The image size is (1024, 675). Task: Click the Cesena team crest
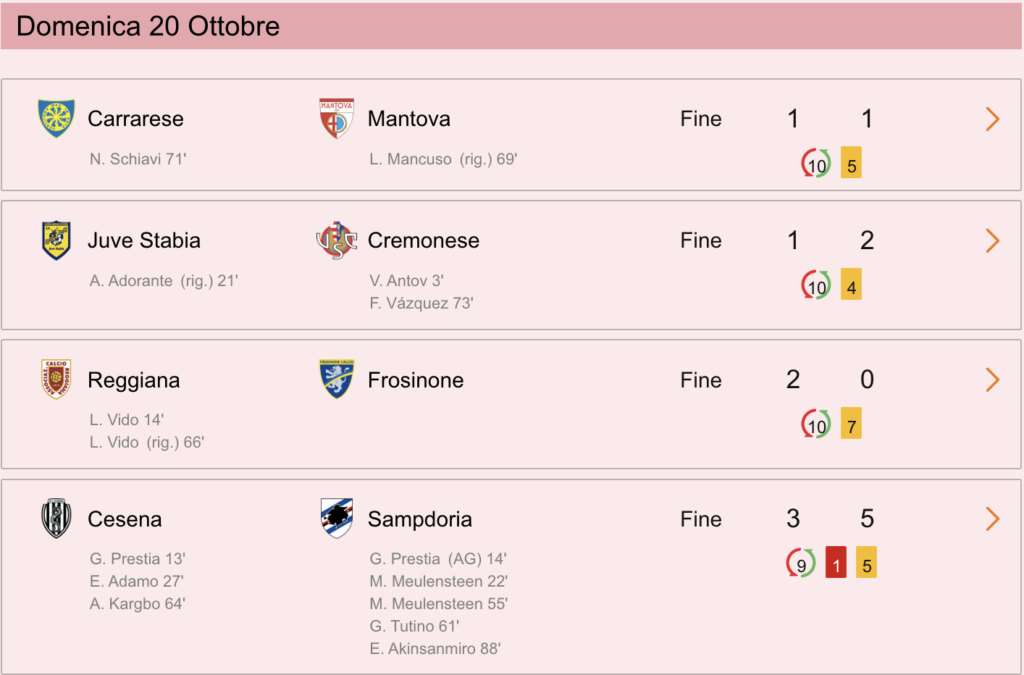coord(56,518)
